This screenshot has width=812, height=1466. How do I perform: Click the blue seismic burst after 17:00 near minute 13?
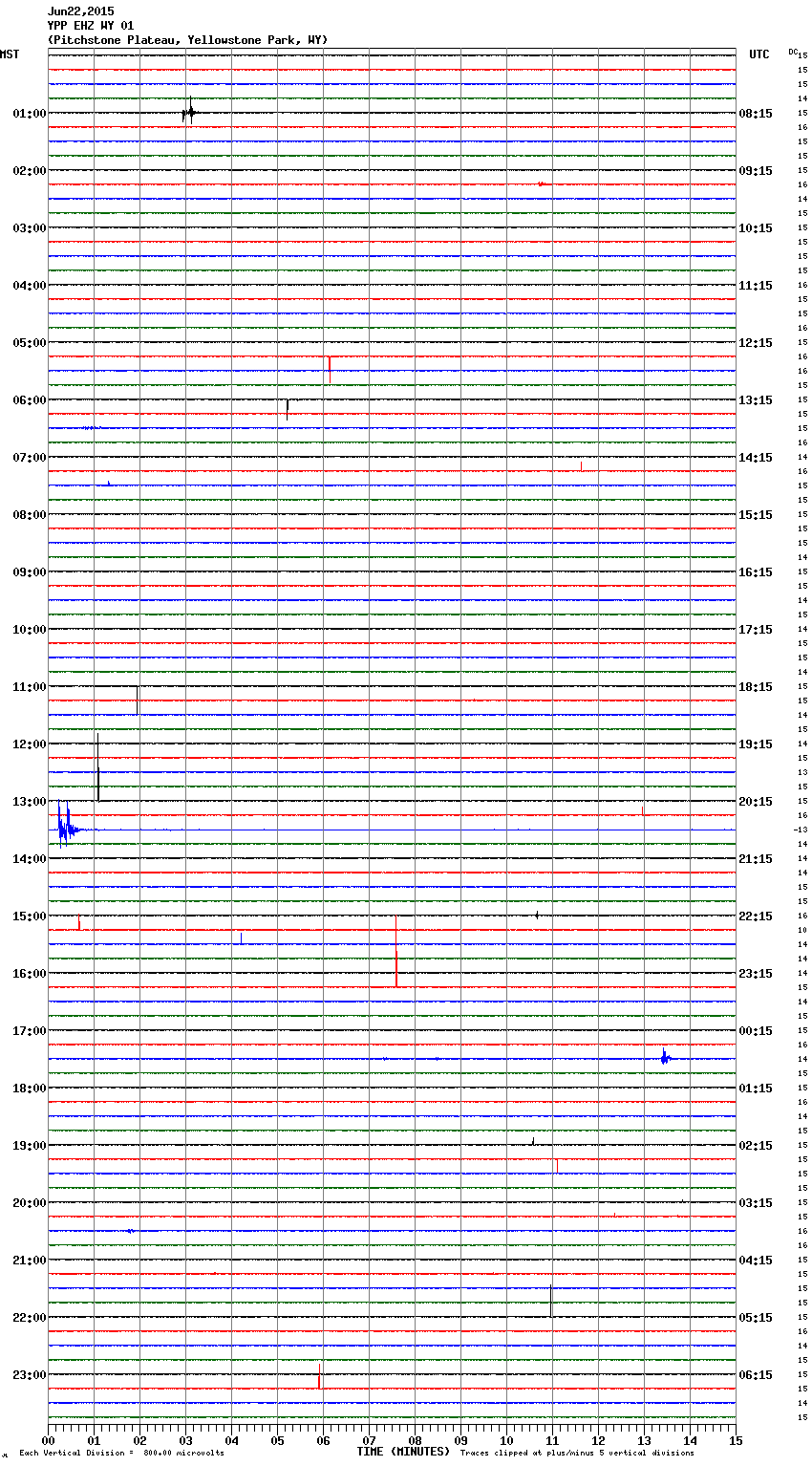click(x=665, y=1057)
